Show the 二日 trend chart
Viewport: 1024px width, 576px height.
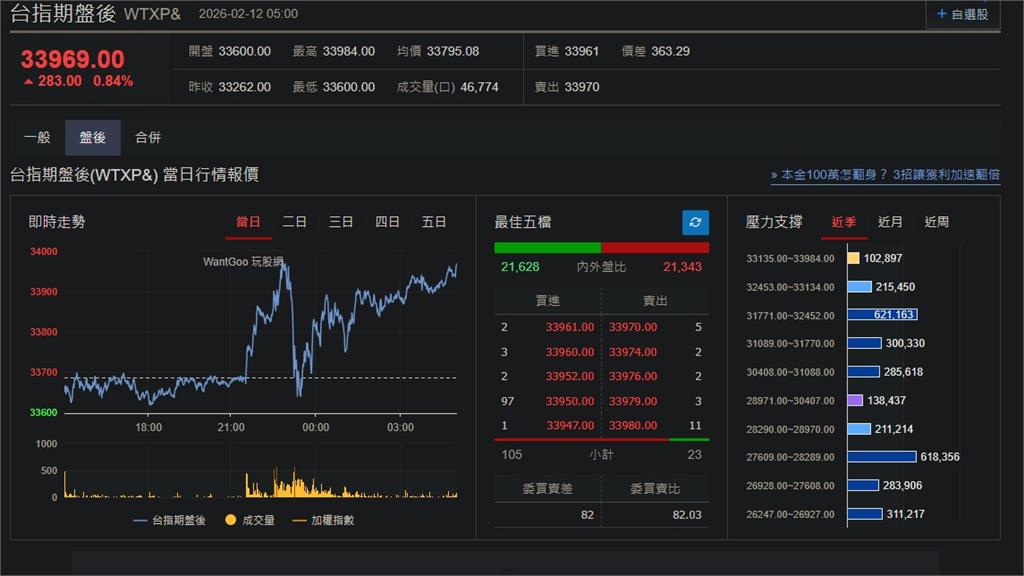(295, 222)
